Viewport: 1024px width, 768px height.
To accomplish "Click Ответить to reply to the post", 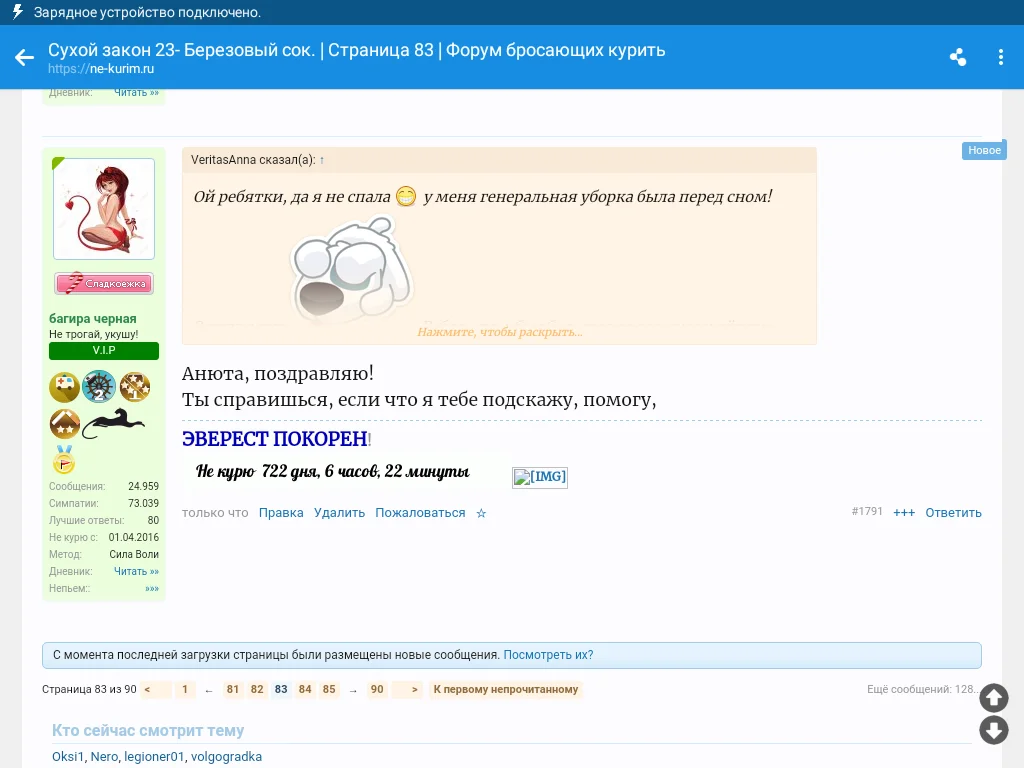I will 953,512.
